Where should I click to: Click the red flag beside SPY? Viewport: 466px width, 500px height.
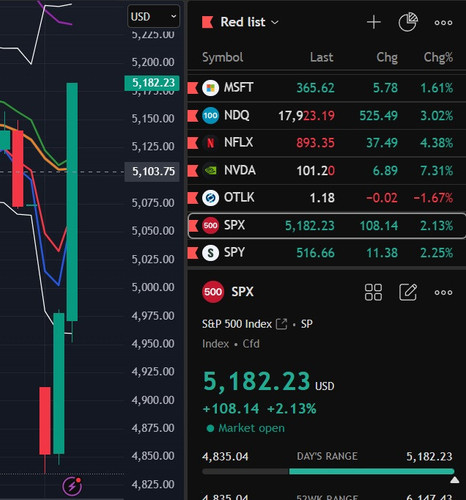(x=193, y=253)
